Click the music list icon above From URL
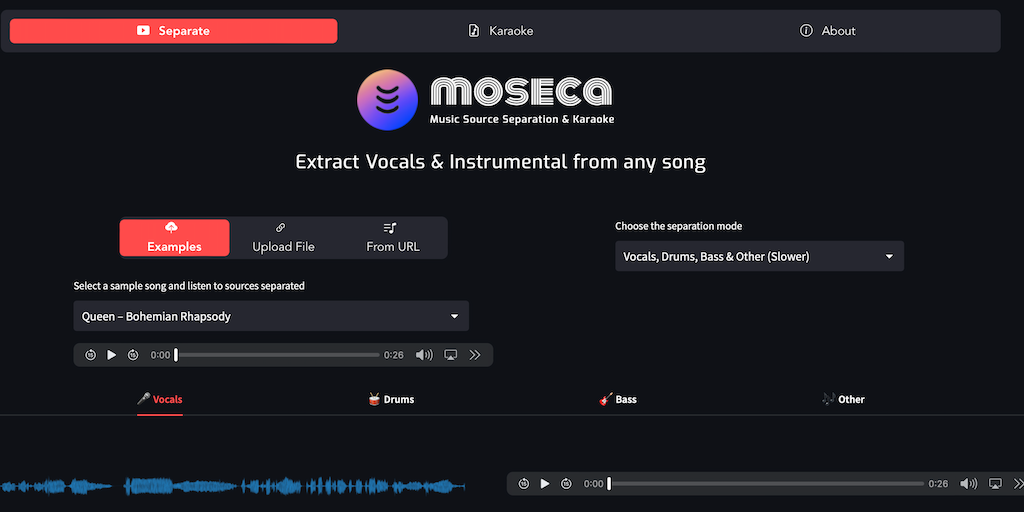Viewport: 1024px width, 512px height. pos(390,228)
